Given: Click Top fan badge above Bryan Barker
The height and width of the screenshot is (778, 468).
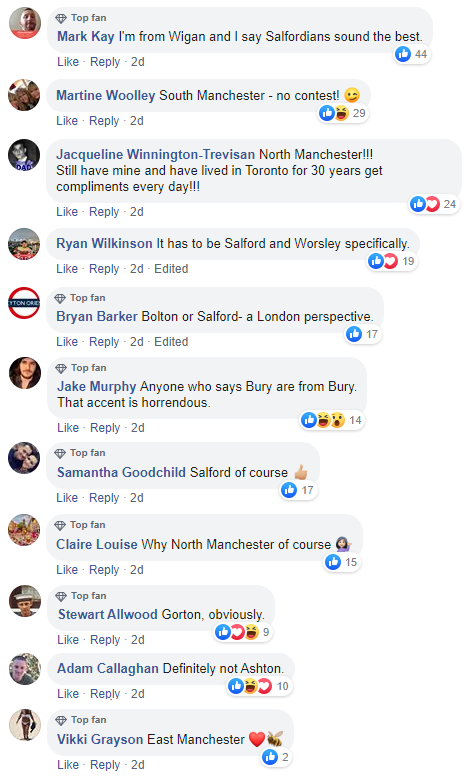Looking at the screenshot, I should (80, 298).
